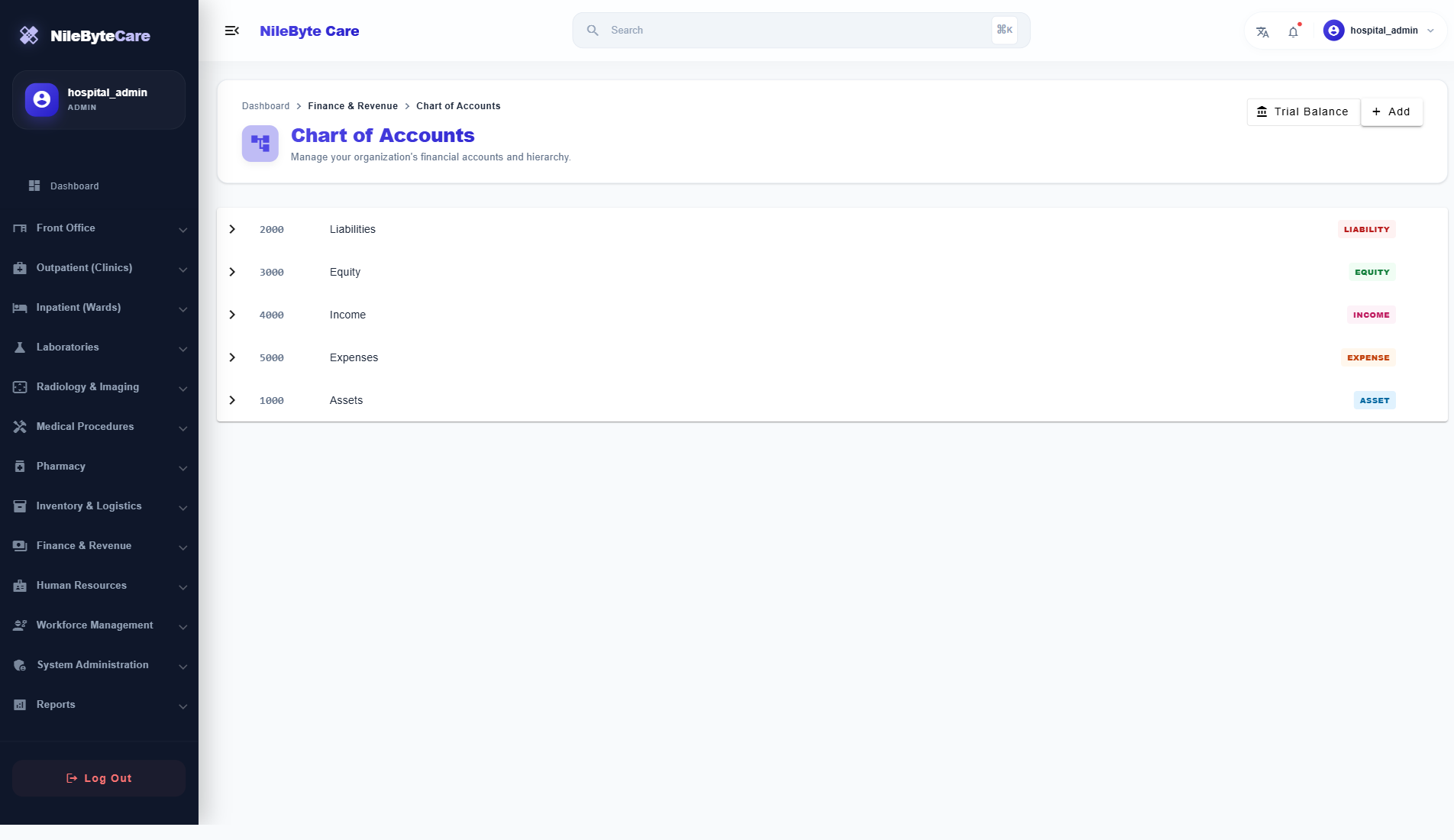Click the Log Out arrow icon

(x=72, y=778)
